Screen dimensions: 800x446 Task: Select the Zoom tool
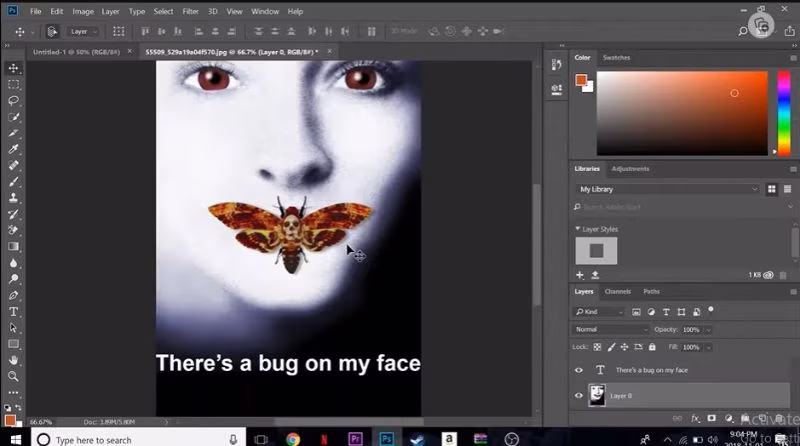[13, 376]
